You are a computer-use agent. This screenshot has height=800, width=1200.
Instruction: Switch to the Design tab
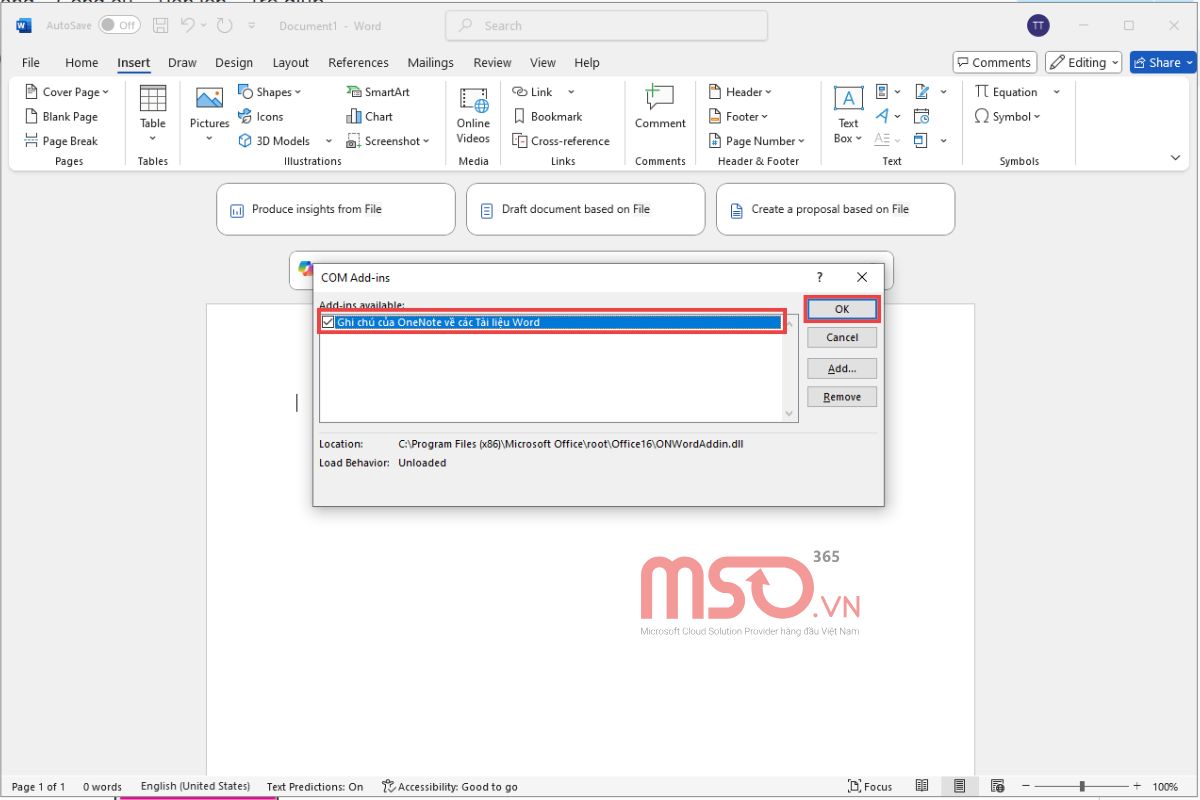point(234,62)
